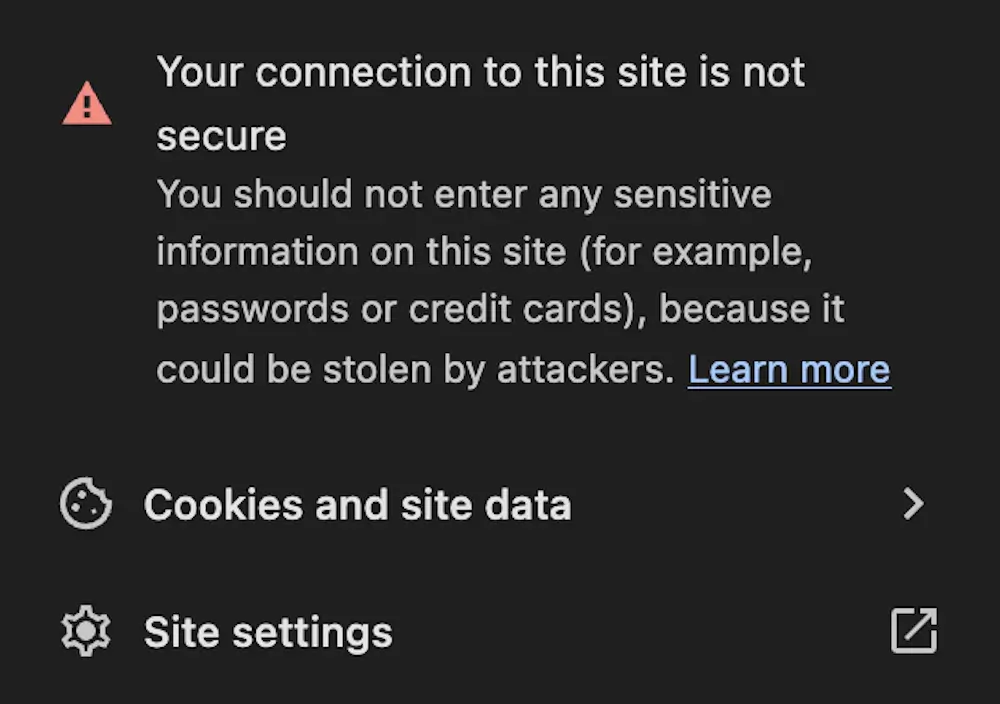Click the exclamation mark inside the warning triangle
Viewport: 1000px width, 704px height.
[87, 106]
